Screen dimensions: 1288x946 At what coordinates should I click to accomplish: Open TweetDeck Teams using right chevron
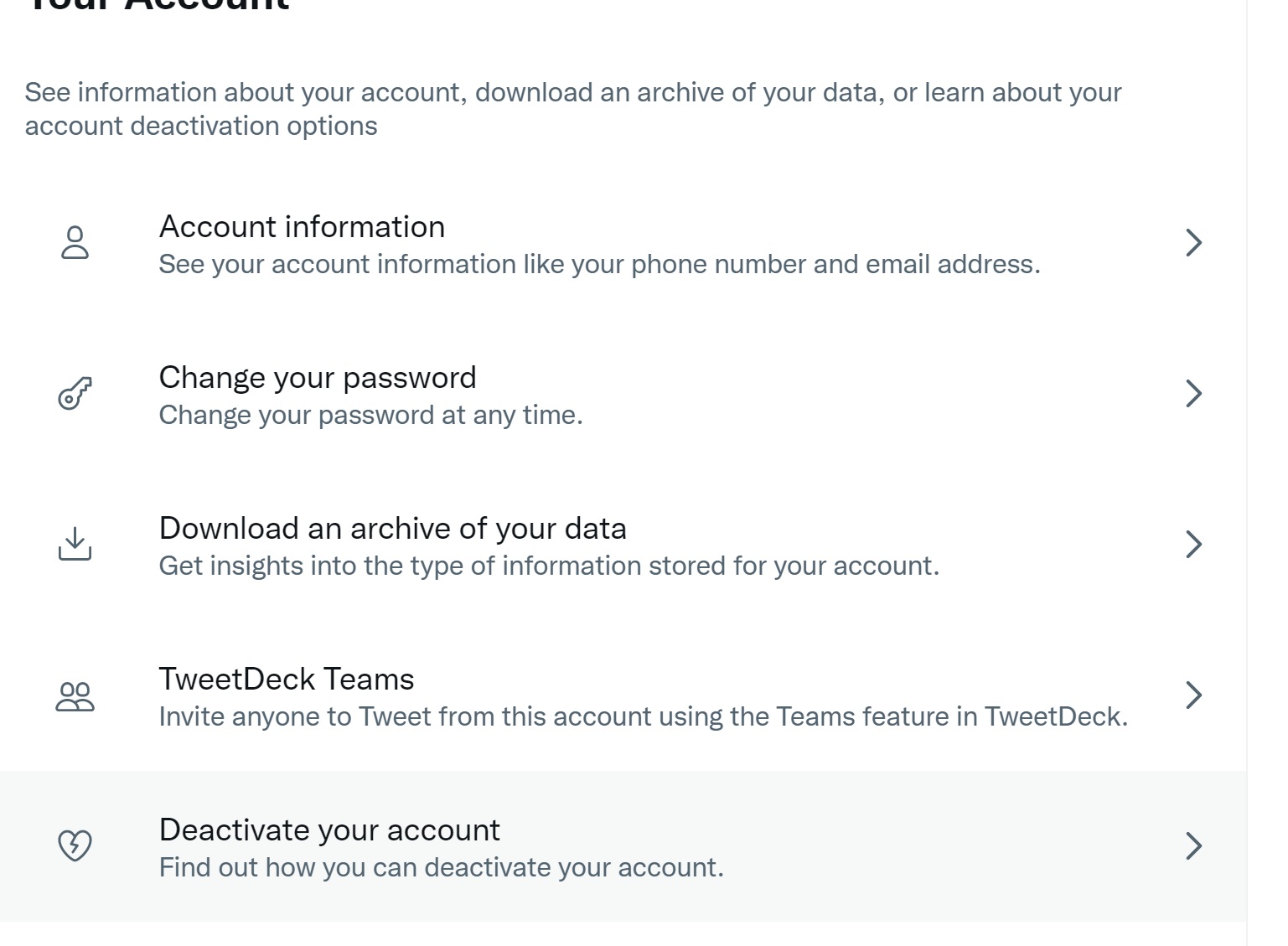(1194, 695)
